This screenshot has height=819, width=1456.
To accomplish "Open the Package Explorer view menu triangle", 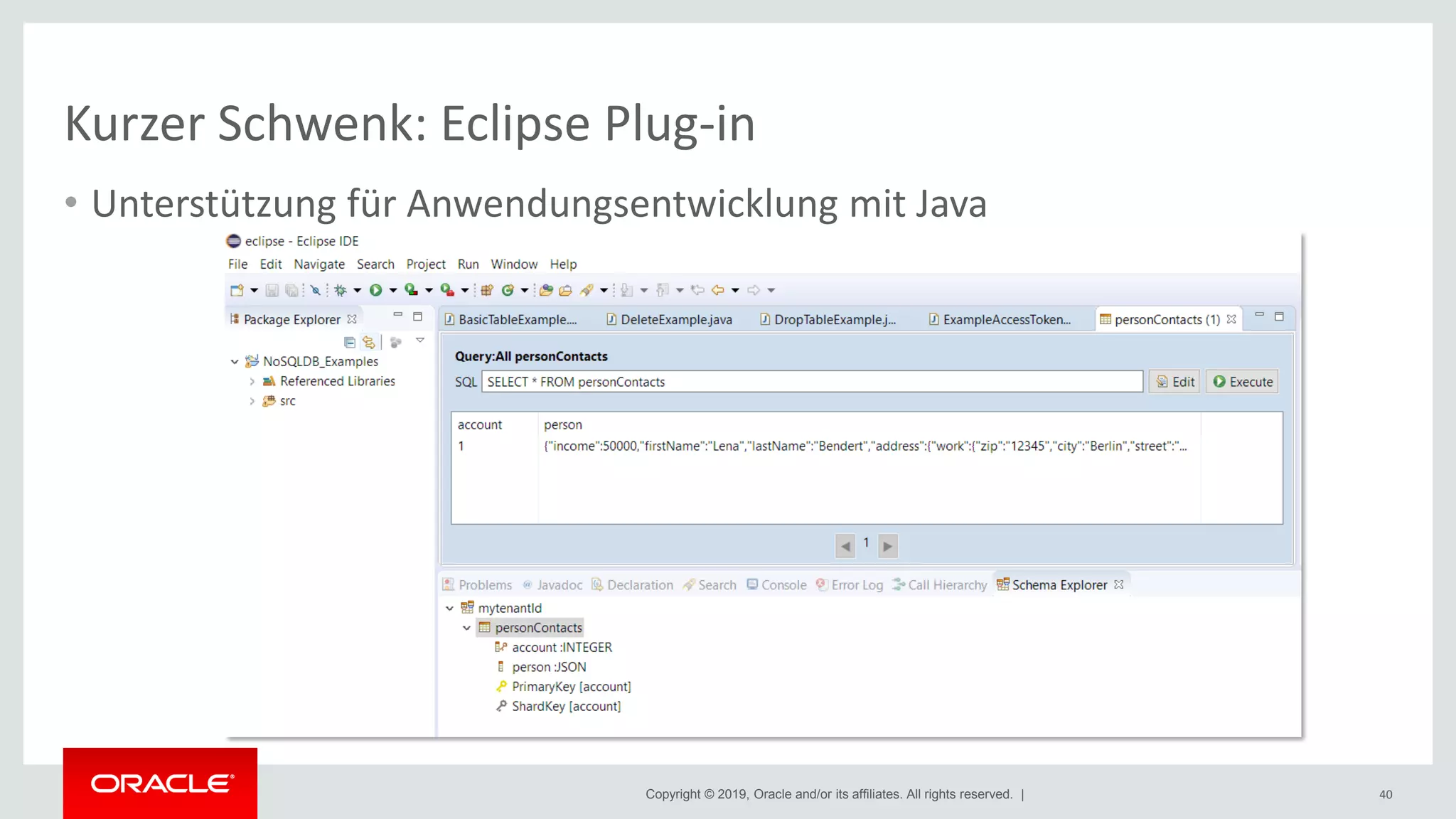I will click(420, 341).
